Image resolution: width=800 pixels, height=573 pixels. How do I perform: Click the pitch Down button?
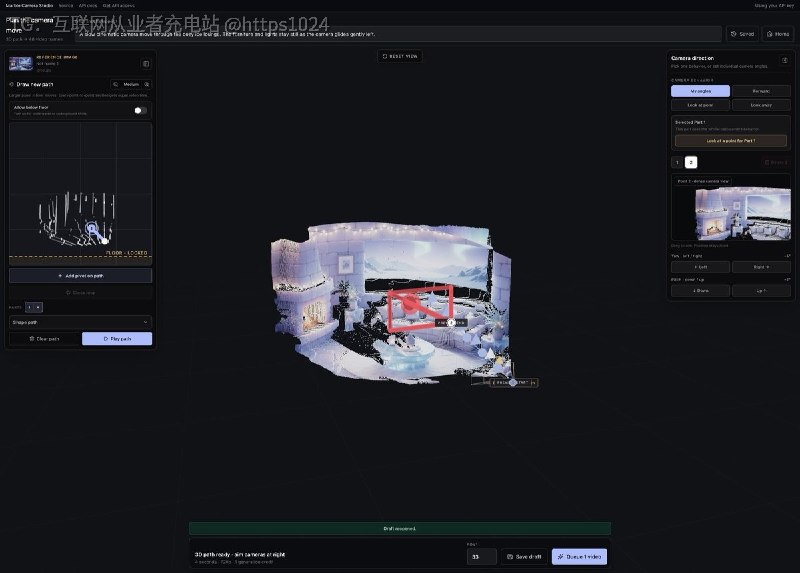tap(700, 291)
